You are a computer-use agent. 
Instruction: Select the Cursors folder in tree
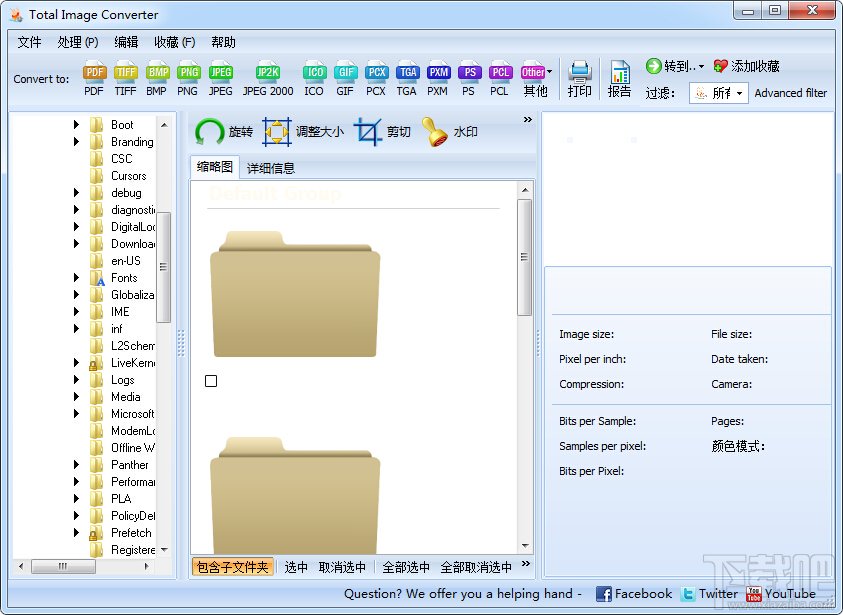128,176
